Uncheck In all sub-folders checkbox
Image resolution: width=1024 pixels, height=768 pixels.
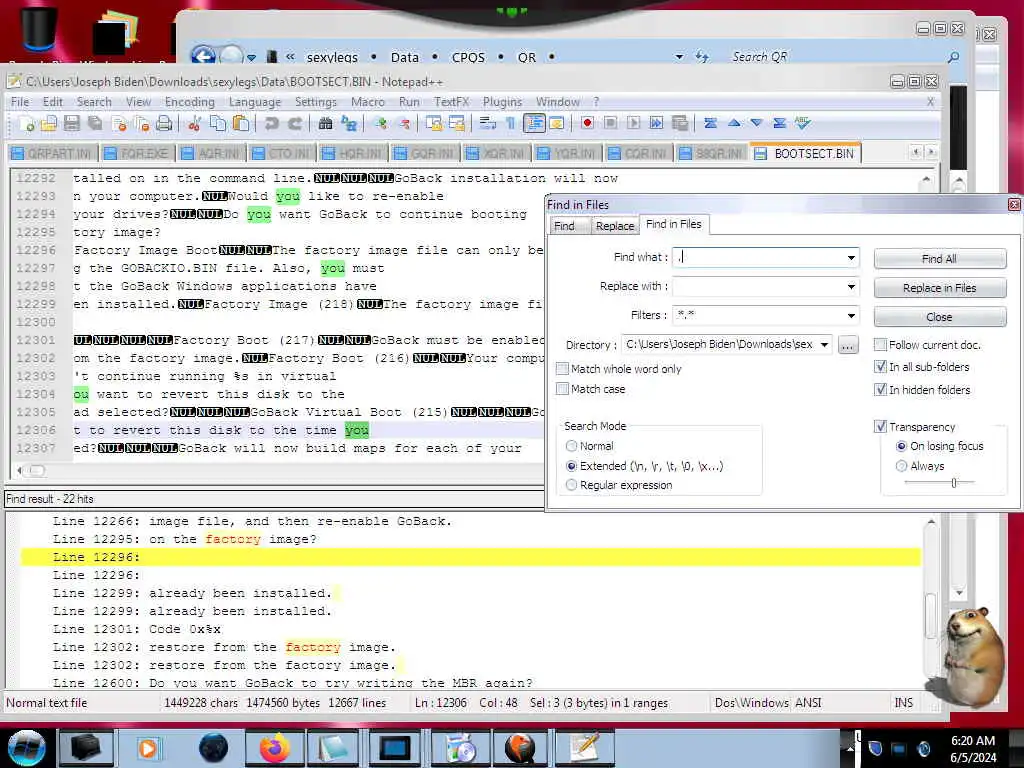point(880,367)
